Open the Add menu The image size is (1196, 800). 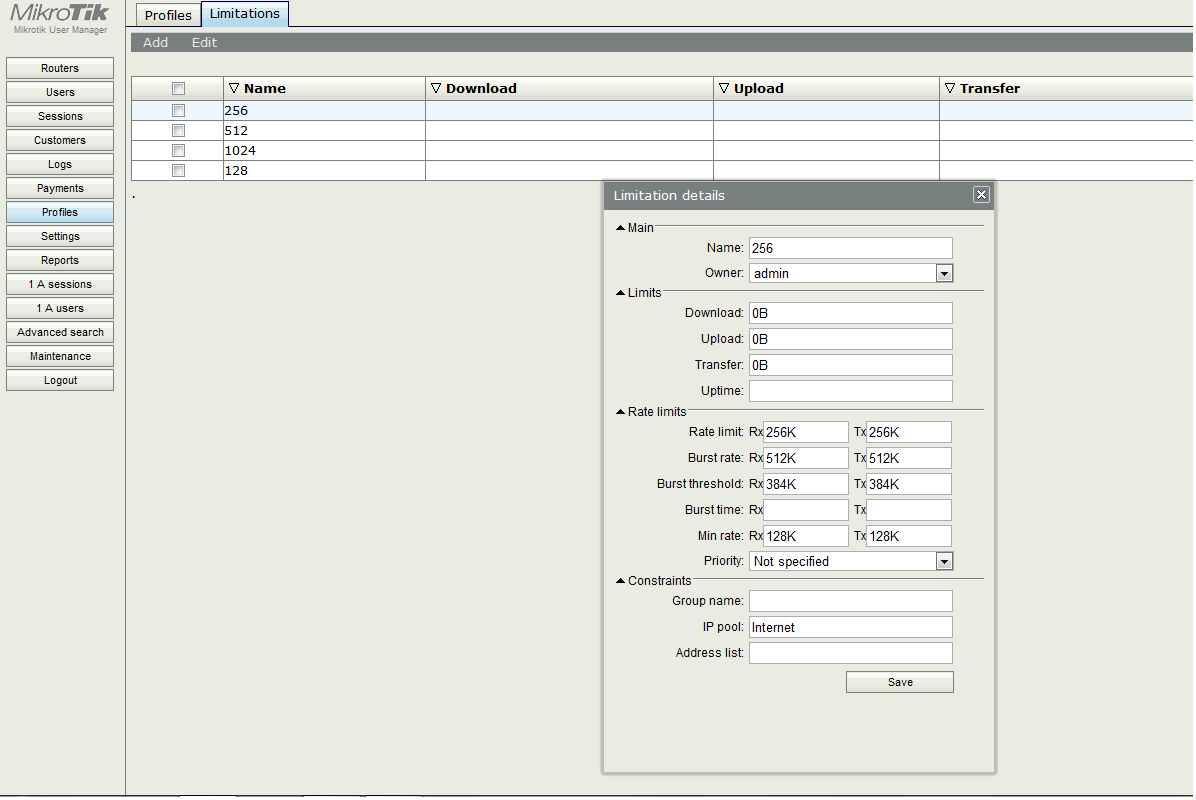pyautogui.click(x=155, y=42)
